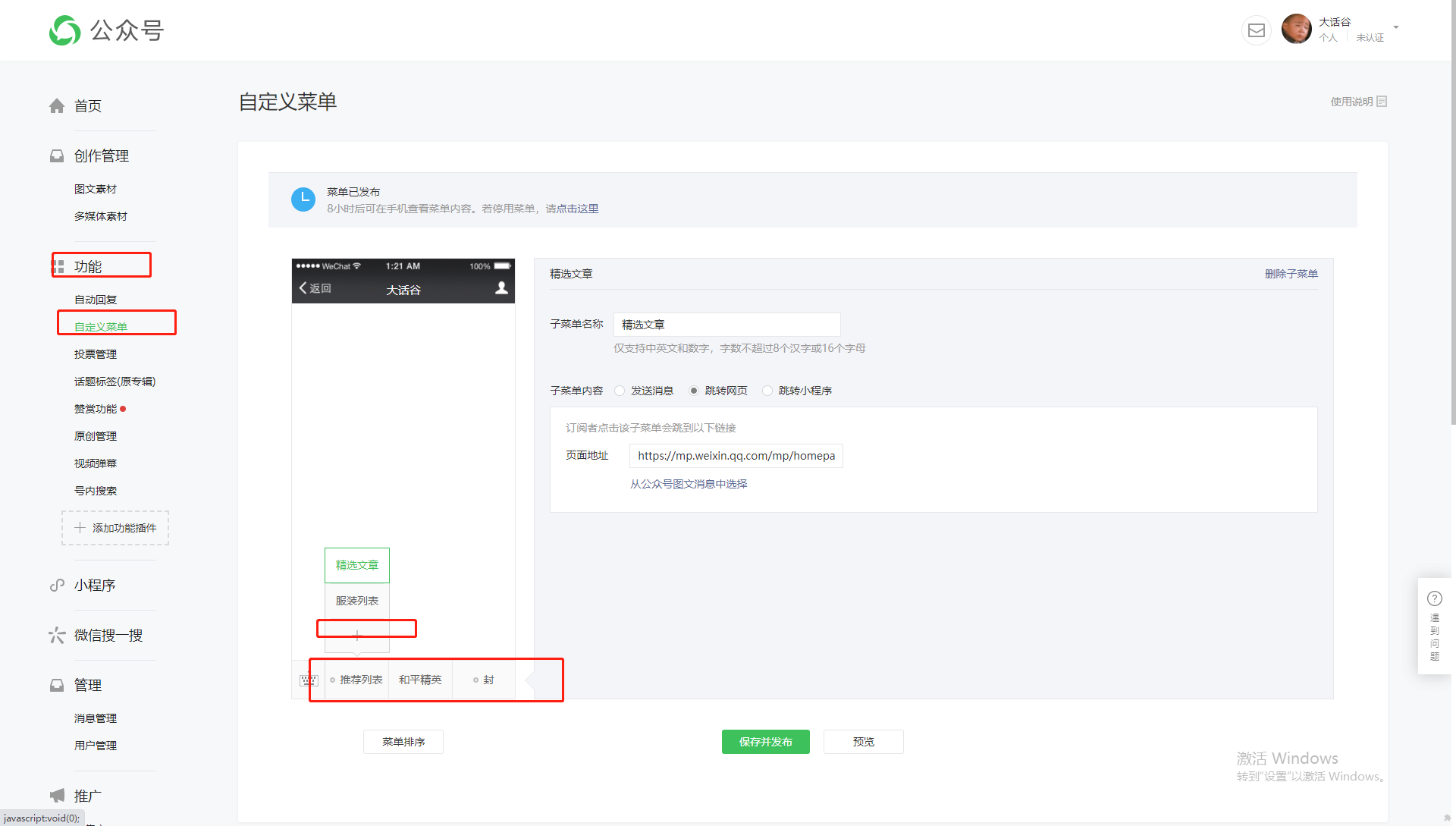
Task: Select the 服装列表 submenu item
Action: coord(357,601)
